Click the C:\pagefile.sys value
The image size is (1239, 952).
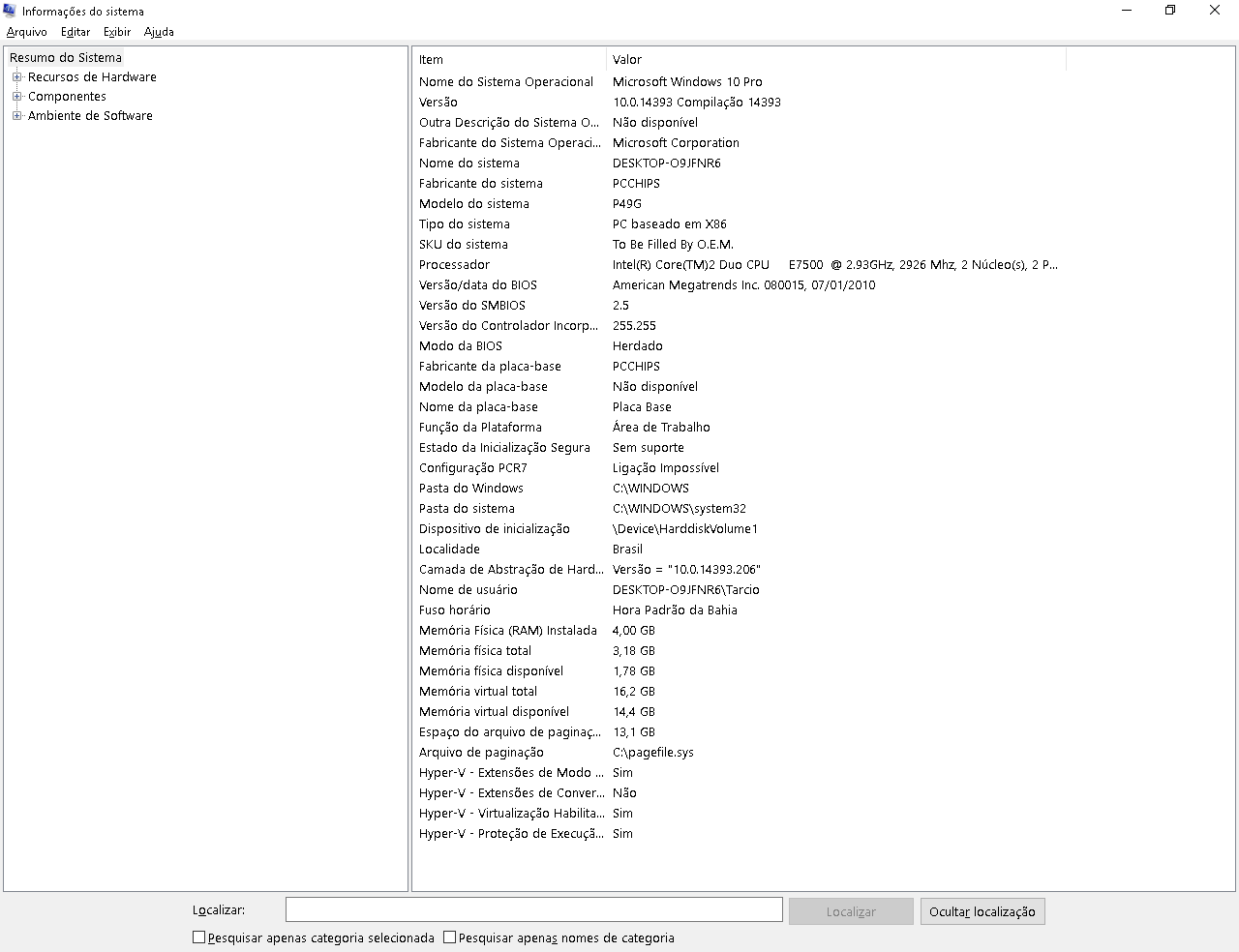(x=653, y=753)
